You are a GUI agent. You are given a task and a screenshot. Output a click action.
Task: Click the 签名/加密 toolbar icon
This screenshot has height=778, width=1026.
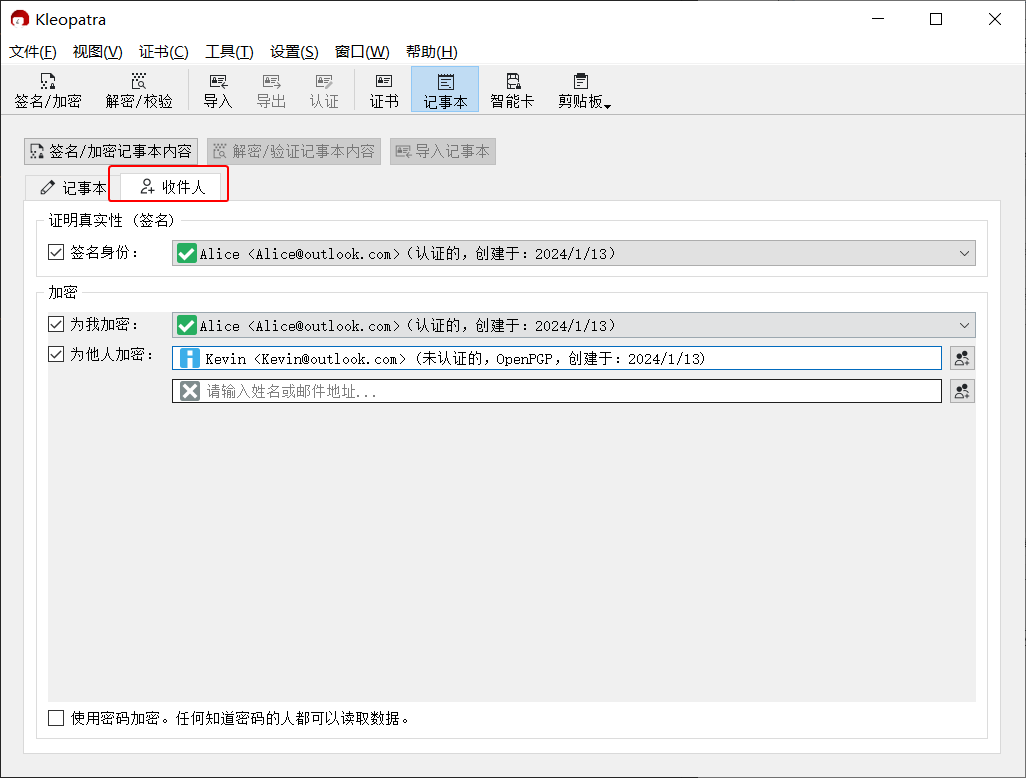click(48, 90)
